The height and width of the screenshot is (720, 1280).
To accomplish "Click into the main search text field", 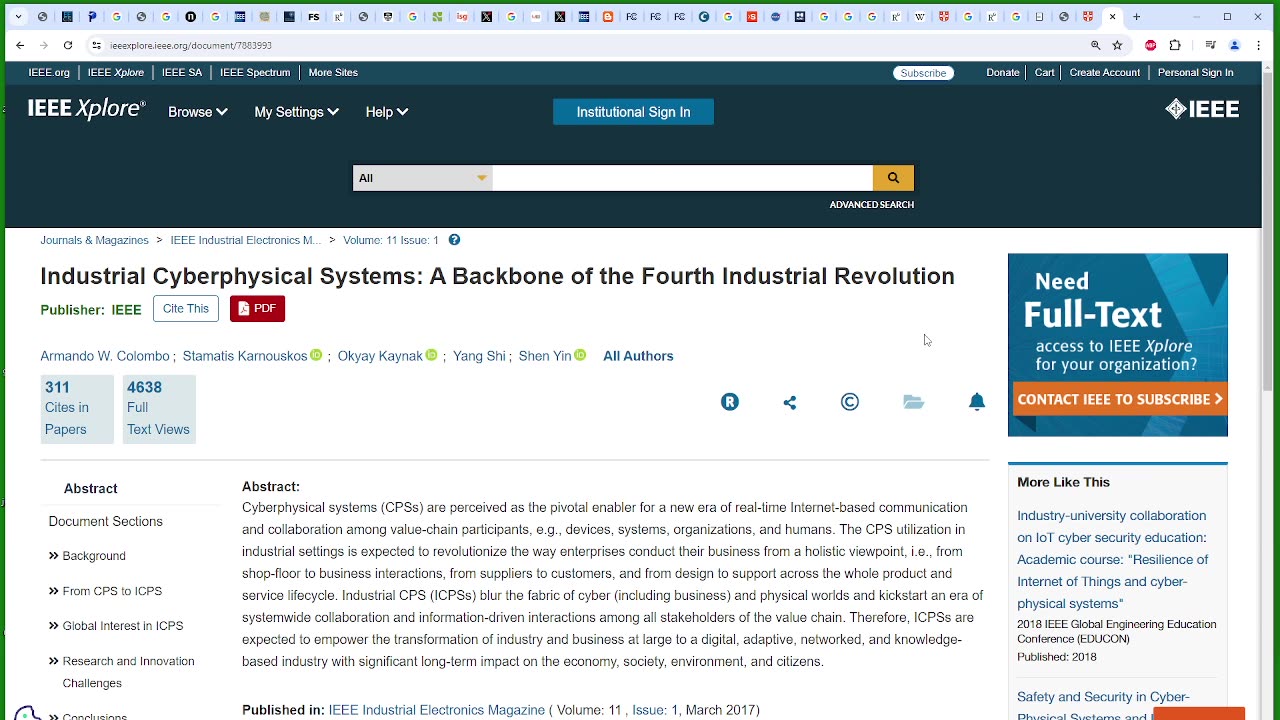I will click(x=682, y=178).
